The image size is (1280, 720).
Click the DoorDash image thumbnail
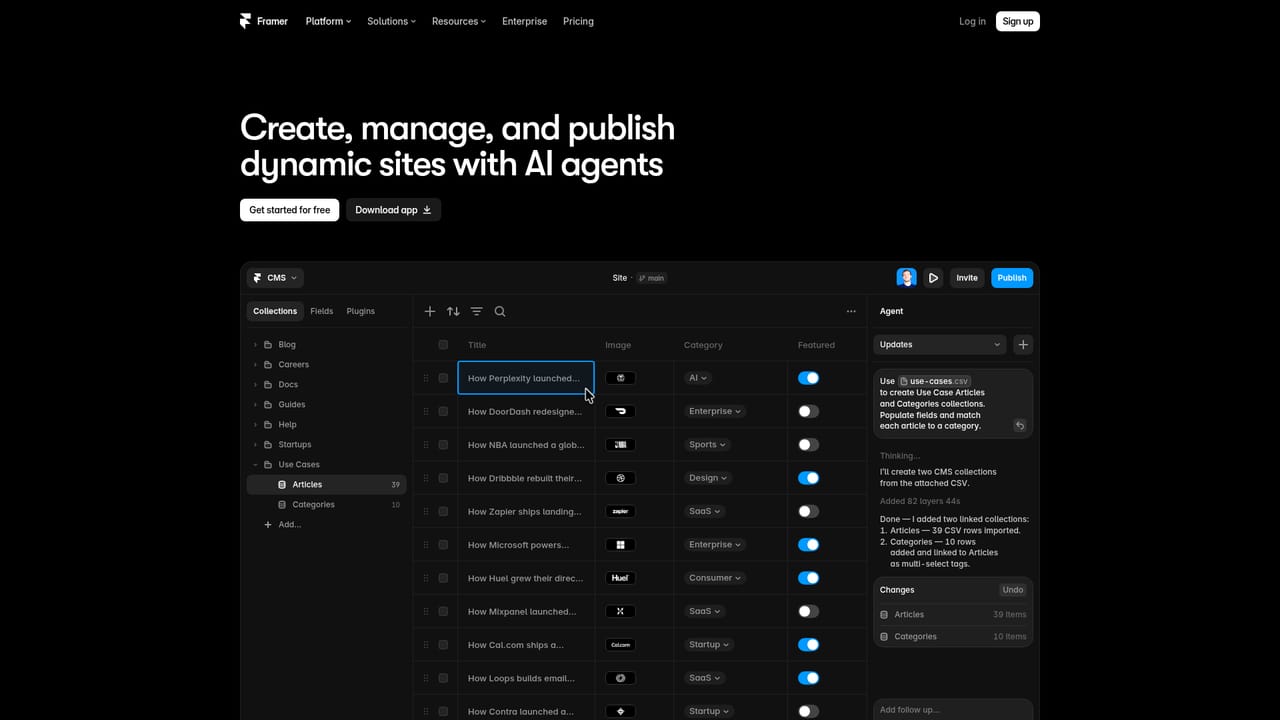point(621,411)
